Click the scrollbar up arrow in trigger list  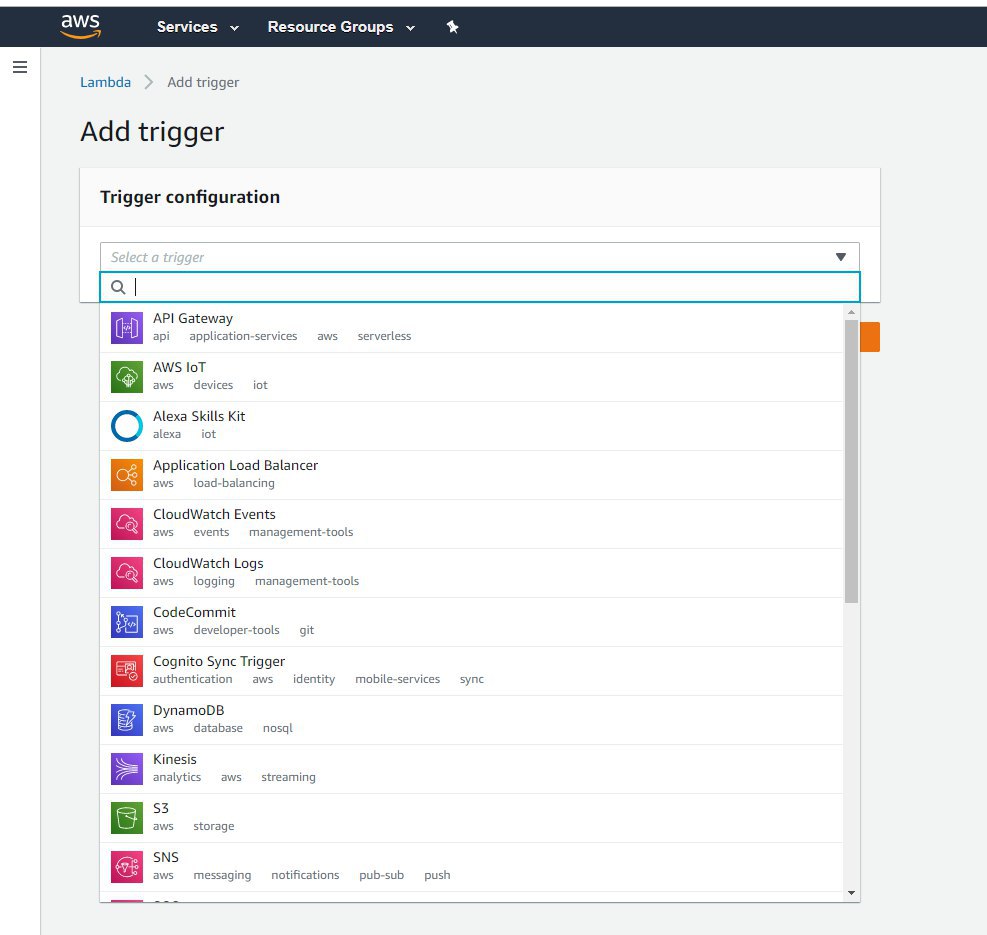pos(851,312)
